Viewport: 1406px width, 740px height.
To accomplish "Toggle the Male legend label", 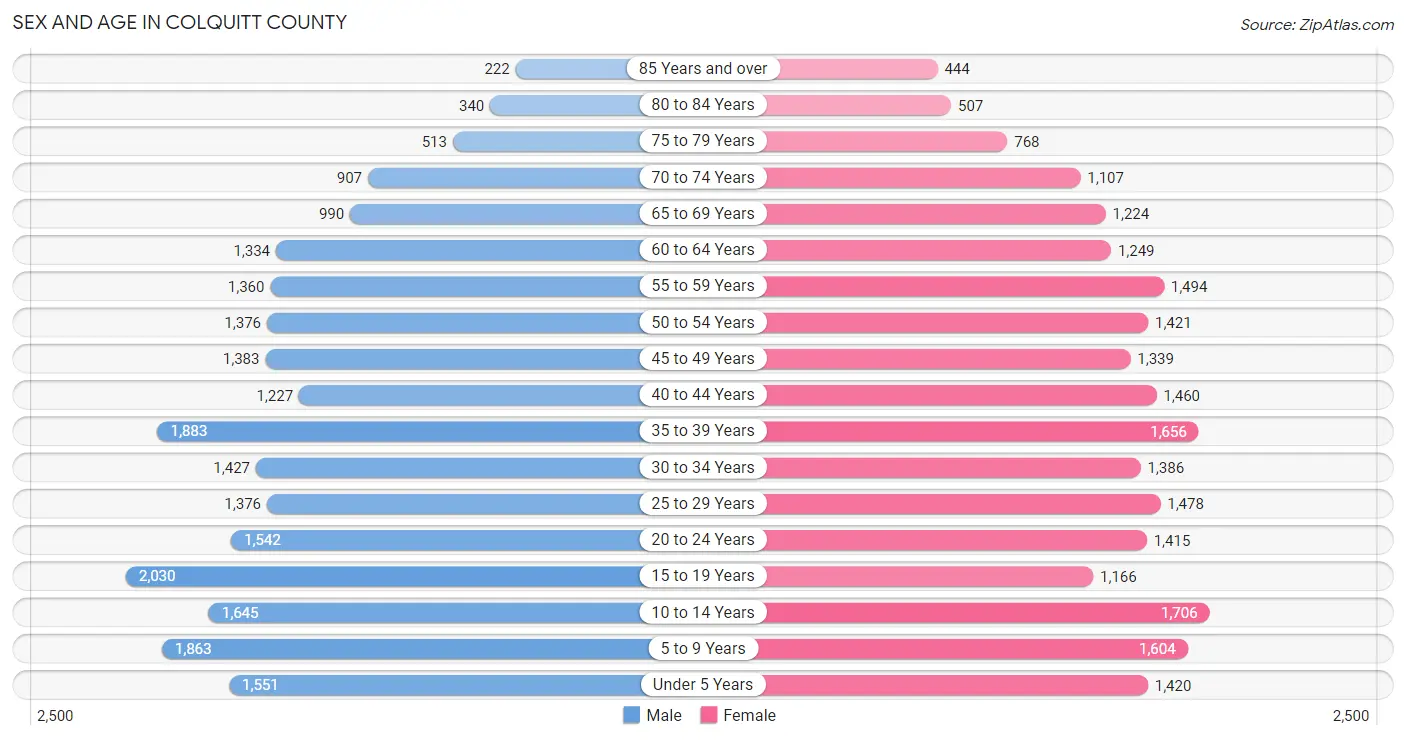I will 664,715.
